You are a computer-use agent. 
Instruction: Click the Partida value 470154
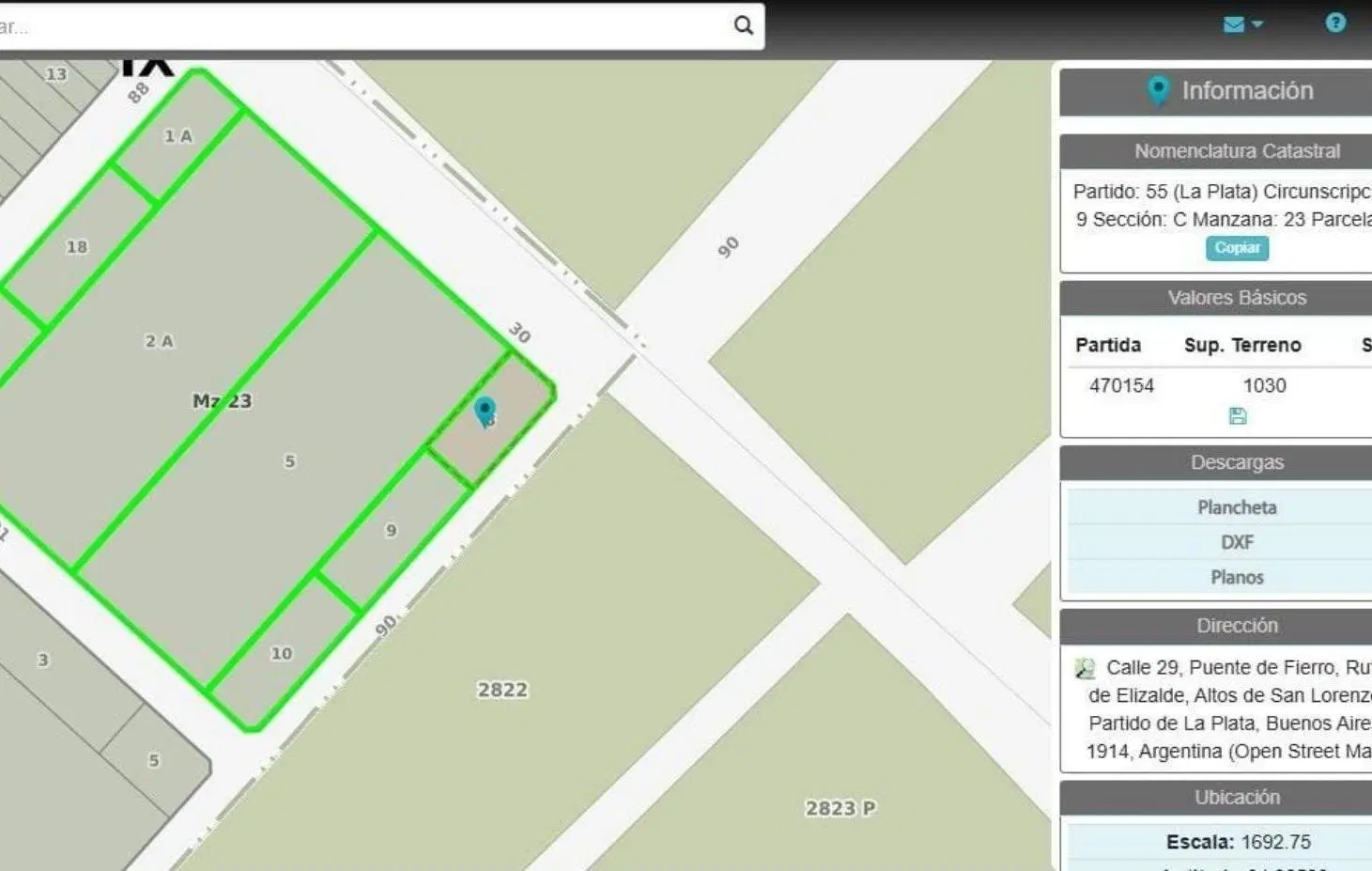pos(1121,385)
